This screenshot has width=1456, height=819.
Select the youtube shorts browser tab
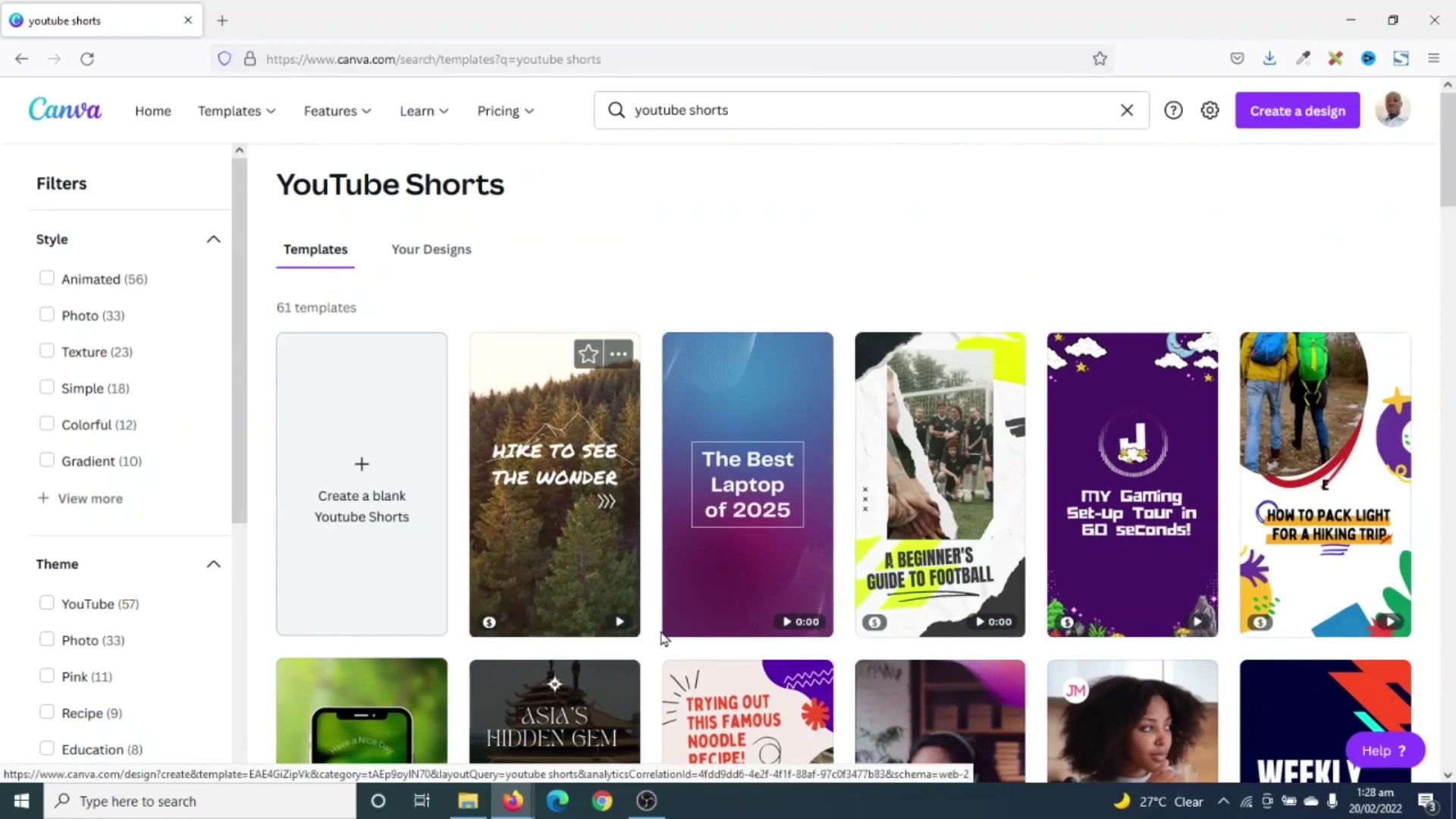coord(102,20)
